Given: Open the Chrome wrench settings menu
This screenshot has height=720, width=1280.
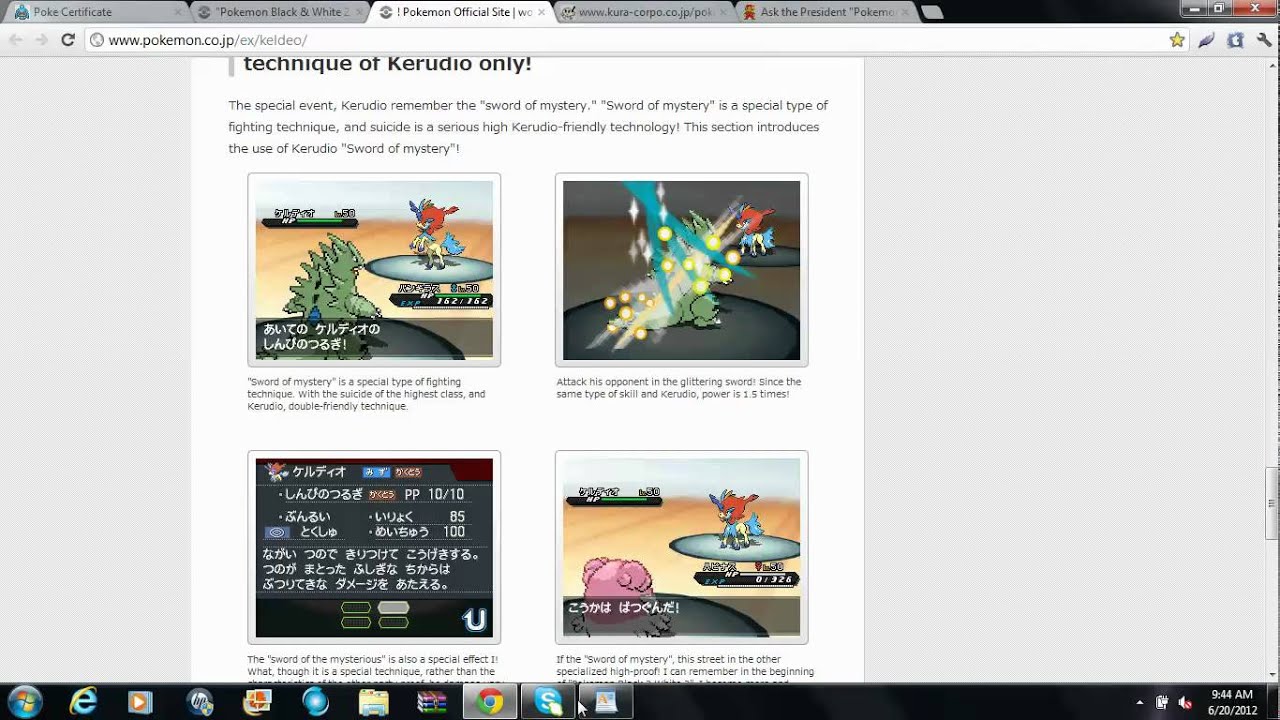Looking at the screenshot, I should [x=1265, y=40].
